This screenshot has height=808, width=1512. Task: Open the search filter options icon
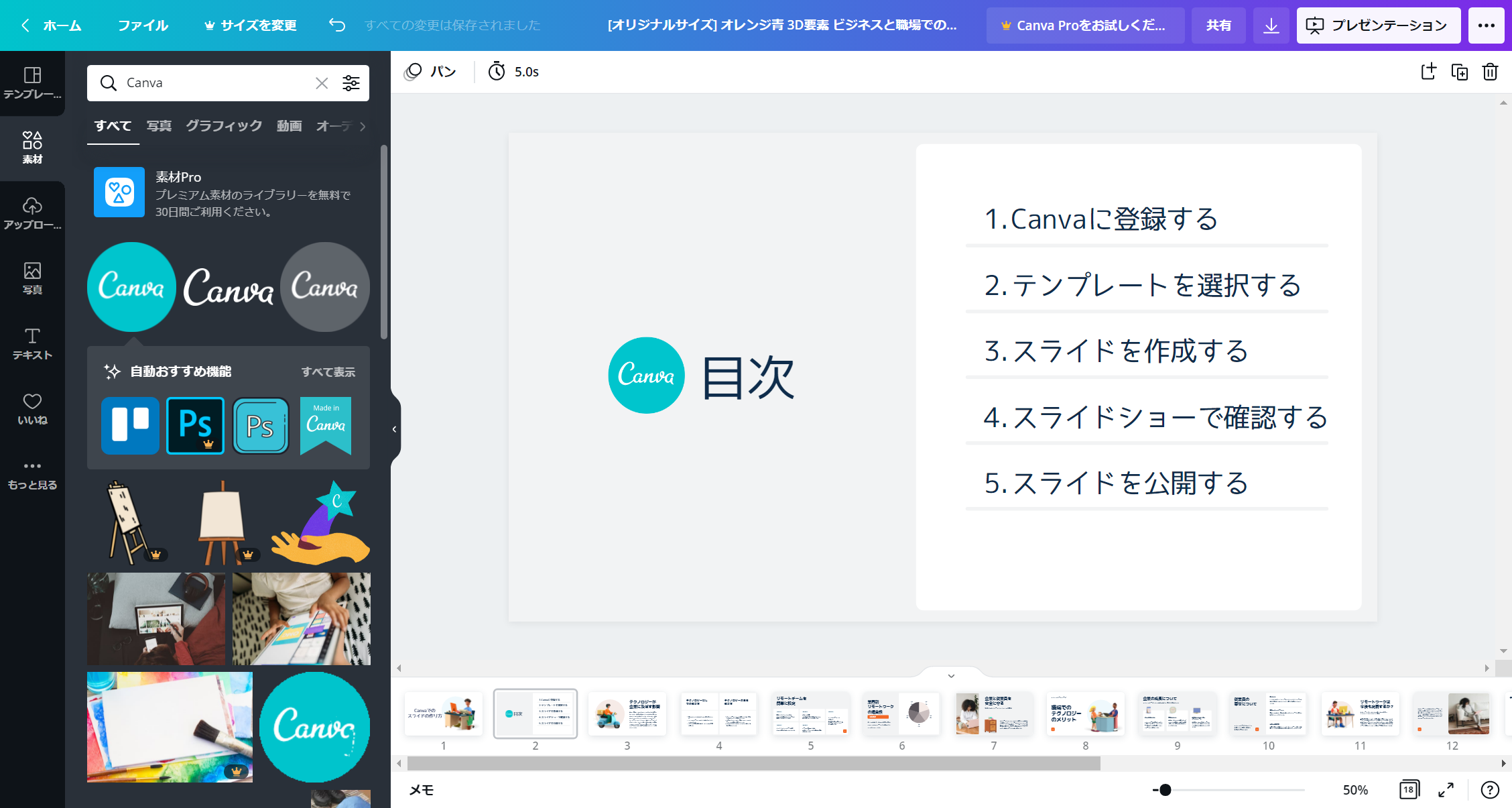coord(351,83)
